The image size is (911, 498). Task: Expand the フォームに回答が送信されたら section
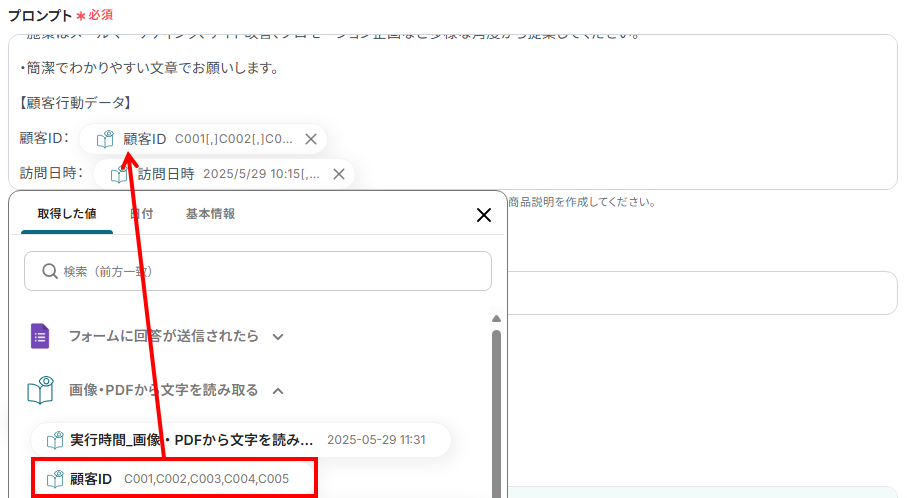278,336
